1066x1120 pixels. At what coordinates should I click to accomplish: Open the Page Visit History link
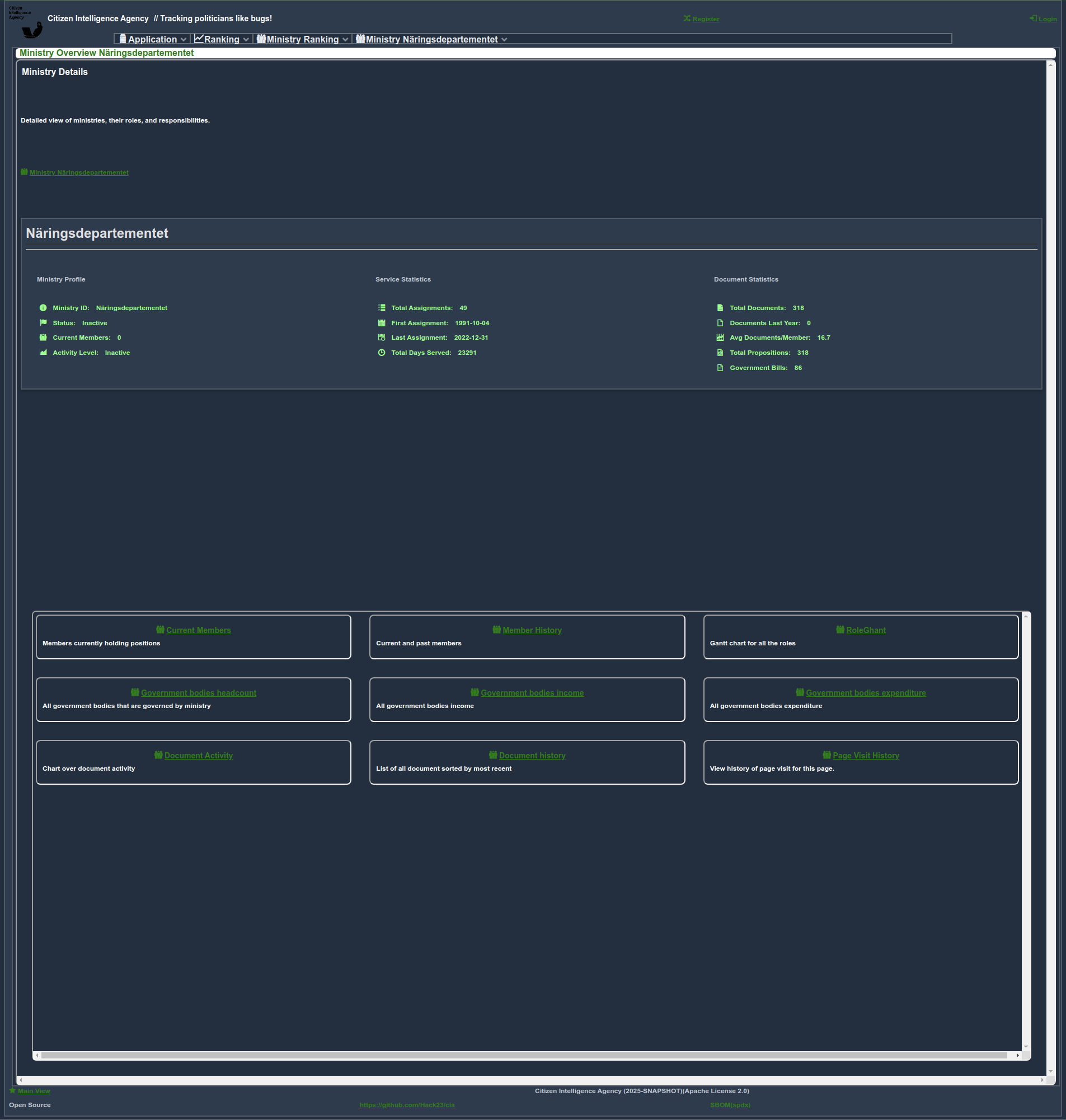coord(866,756)
